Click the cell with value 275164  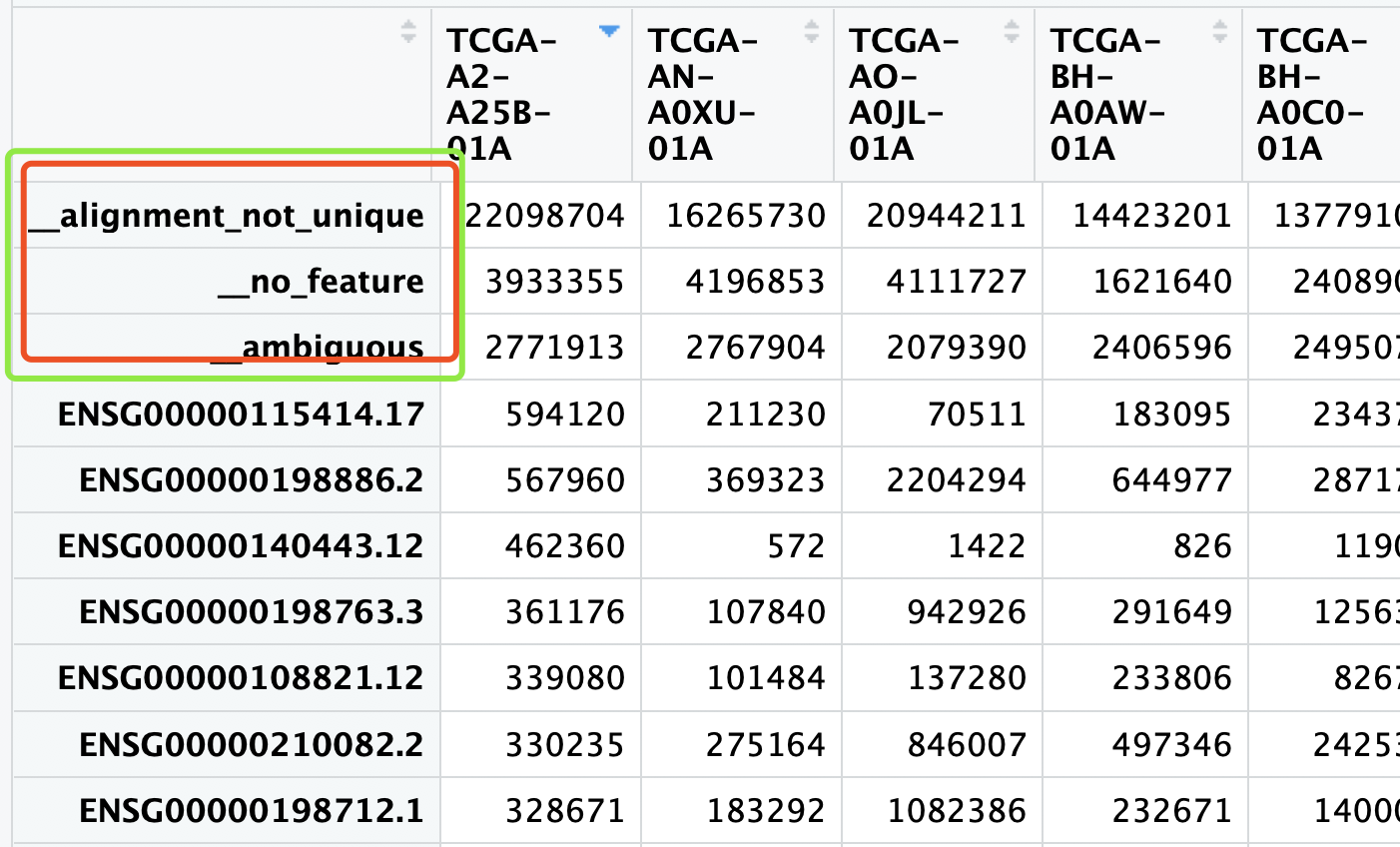741,744
